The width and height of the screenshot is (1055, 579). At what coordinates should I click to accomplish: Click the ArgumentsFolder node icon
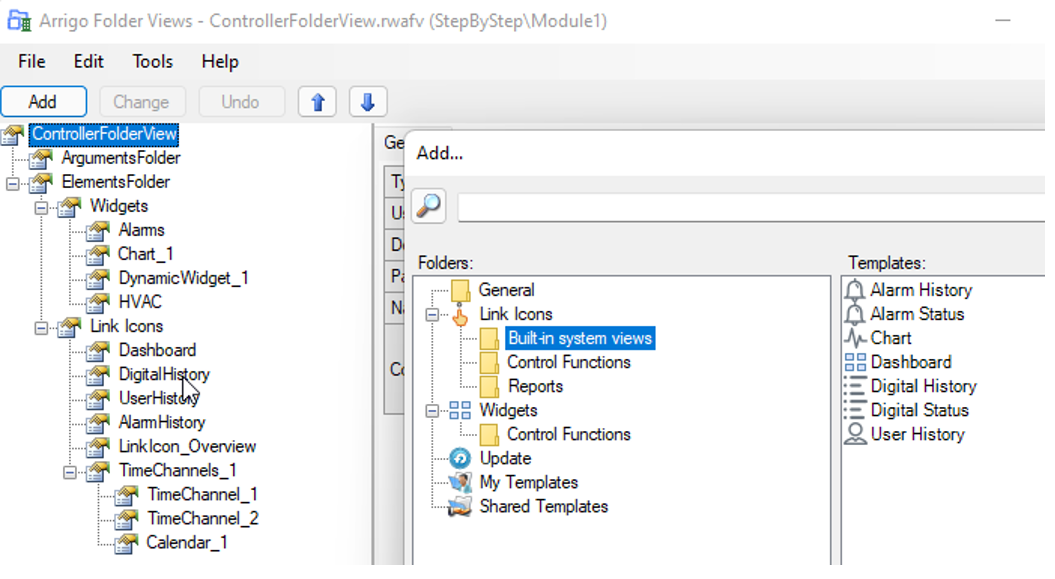pos(41,159)
